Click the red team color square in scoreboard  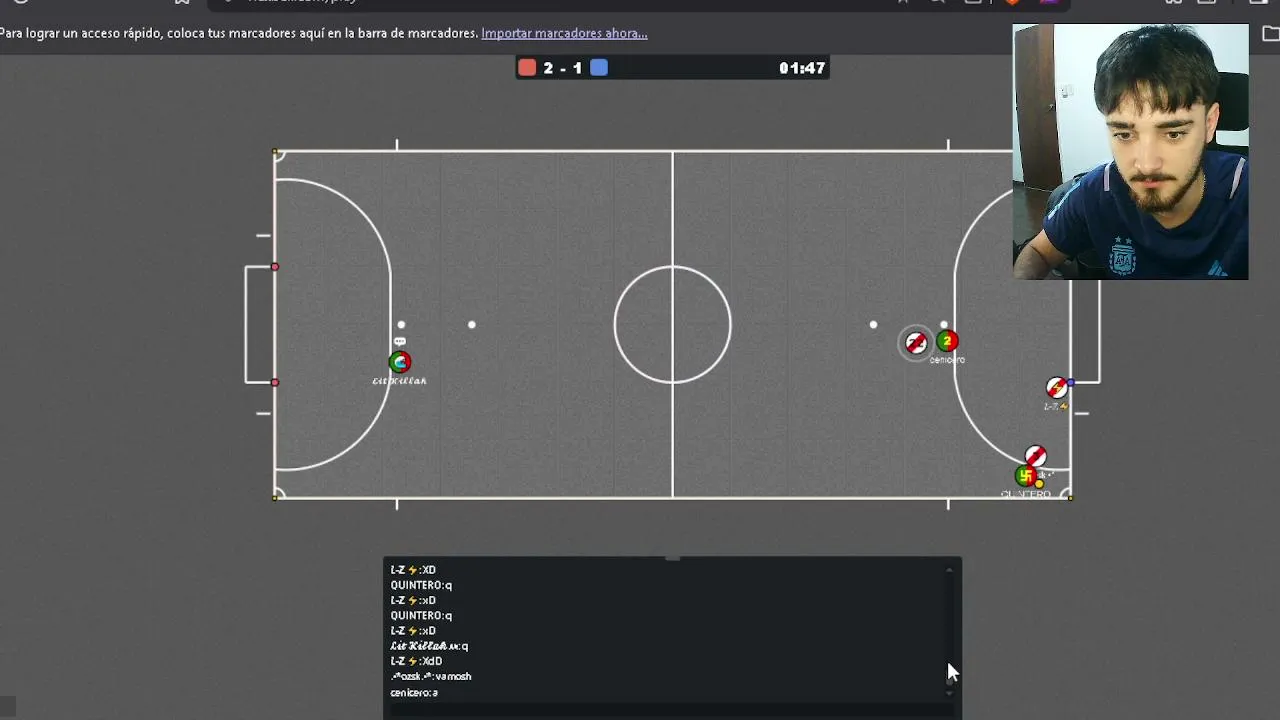(527, 68)
